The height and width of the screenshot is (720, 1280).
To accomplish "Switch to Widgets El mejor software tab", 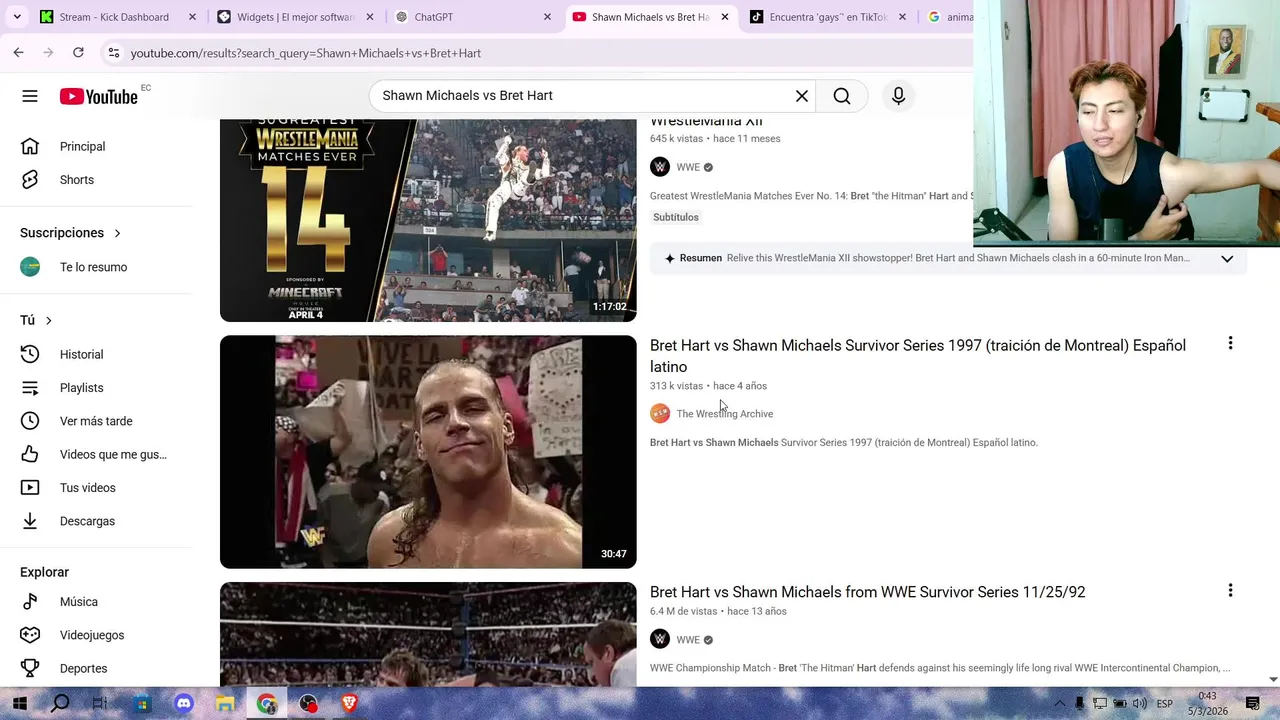I will click(296, 17).
